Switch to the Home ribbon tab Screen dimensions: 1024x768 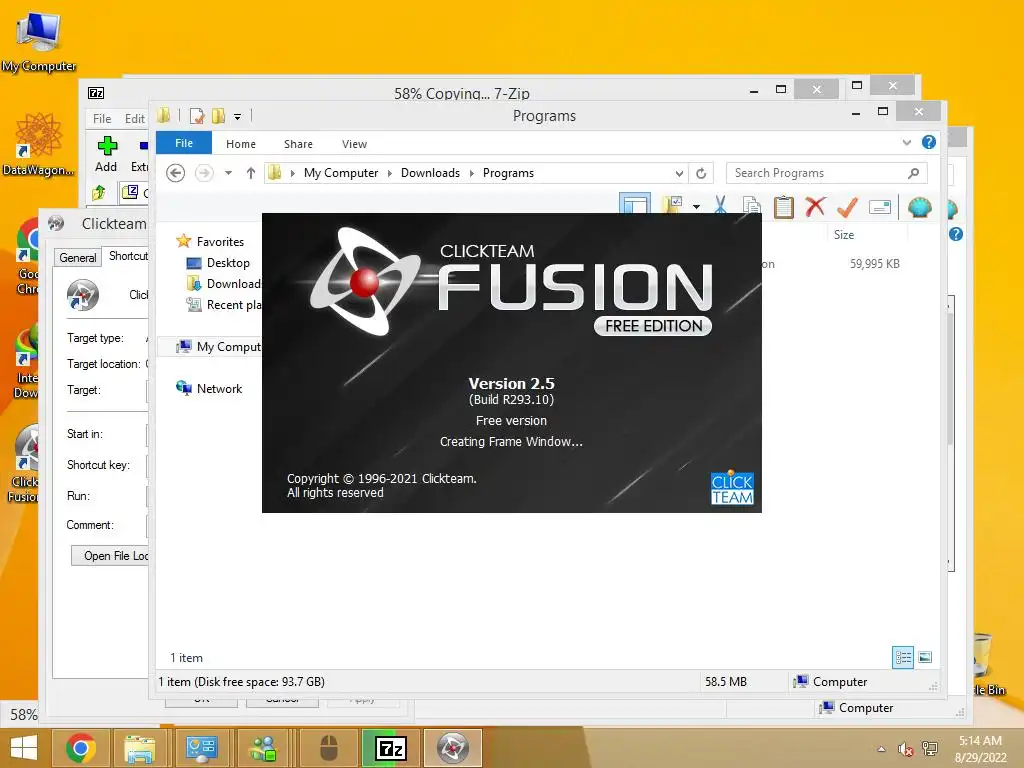(241, 144)
